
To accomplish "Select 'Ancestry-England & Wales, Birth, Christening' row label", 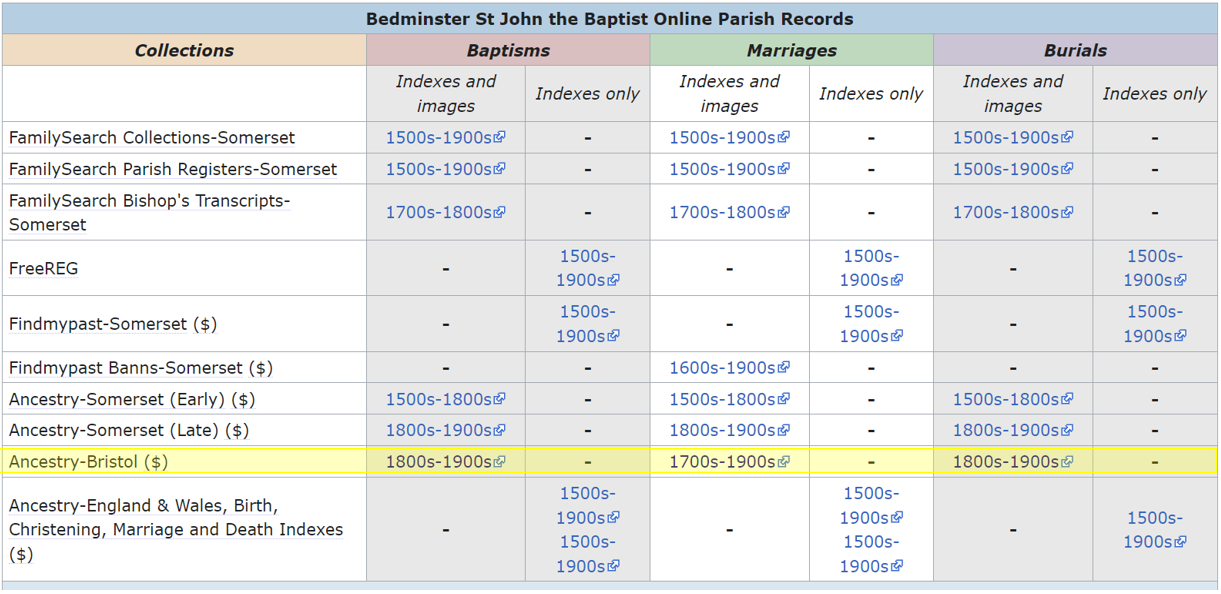I will [176, 530].
